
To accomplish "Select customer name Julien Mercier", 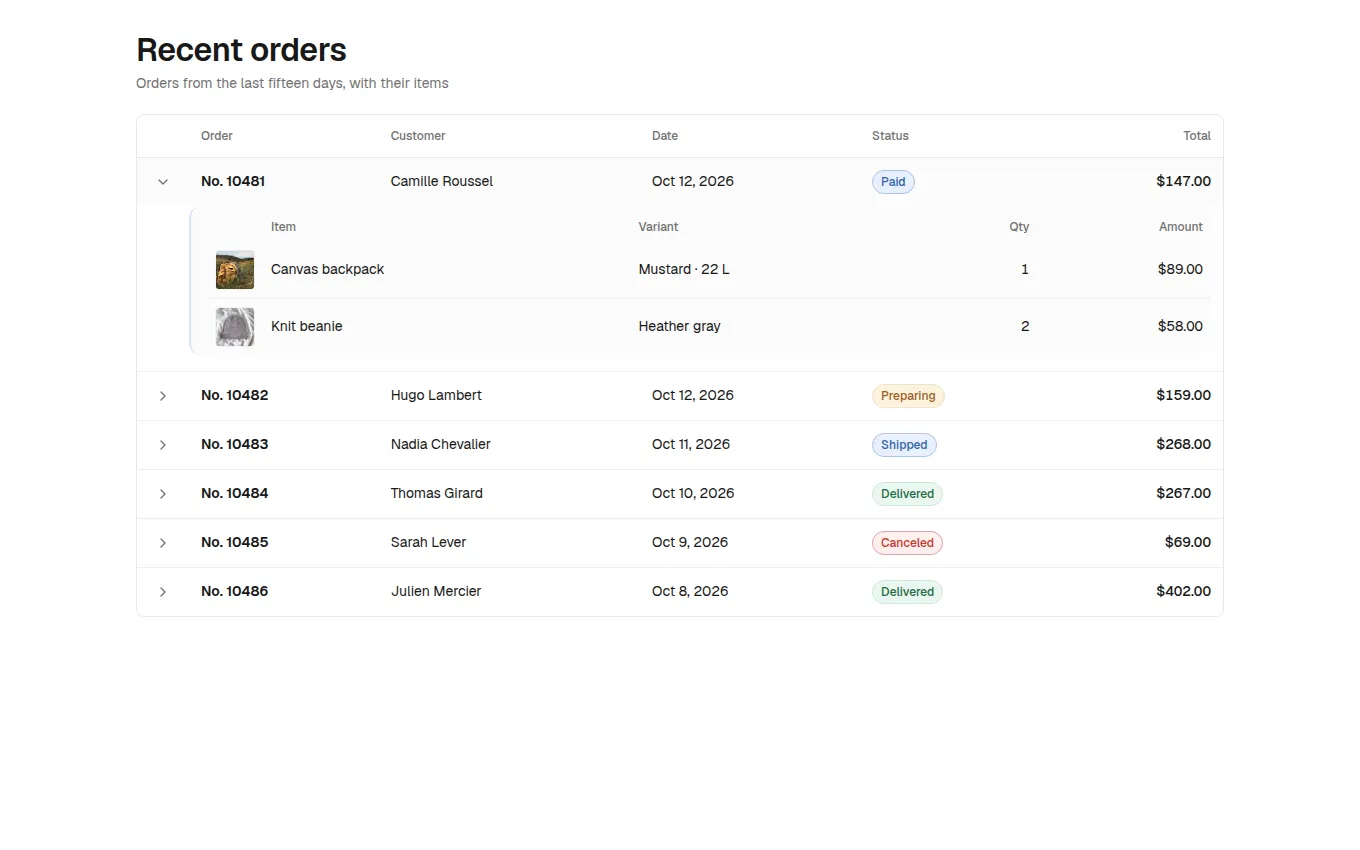I will point(436,592).
